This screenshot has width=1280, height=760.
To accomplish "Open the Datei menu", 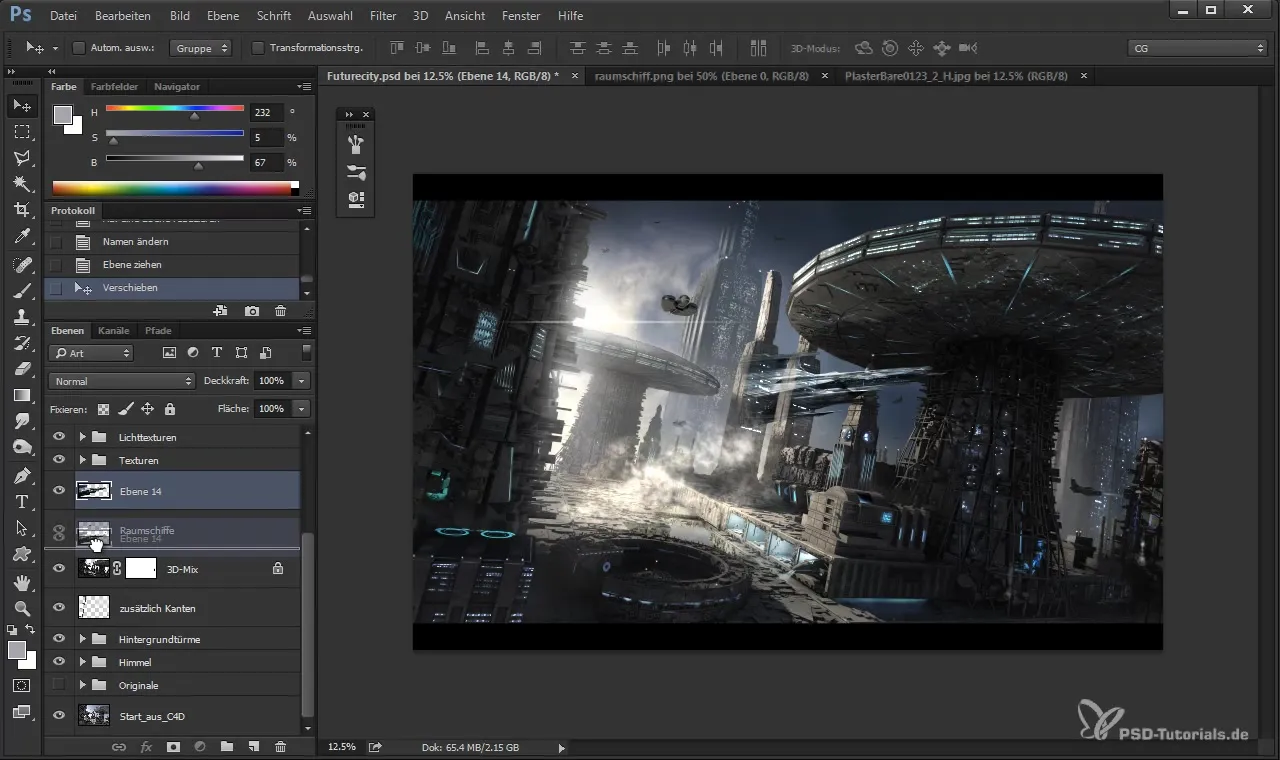I will 63,16.
